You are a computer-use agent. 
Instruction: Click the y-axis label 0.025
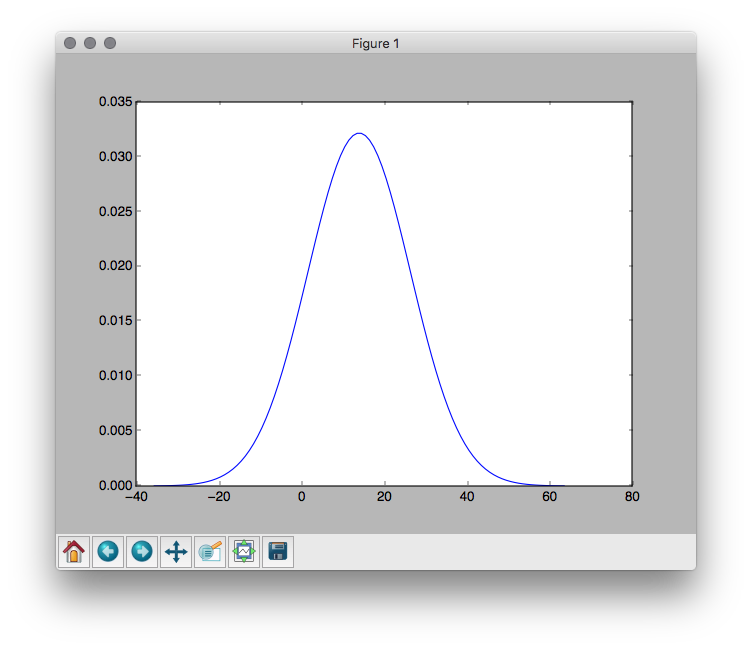(115, 211)
